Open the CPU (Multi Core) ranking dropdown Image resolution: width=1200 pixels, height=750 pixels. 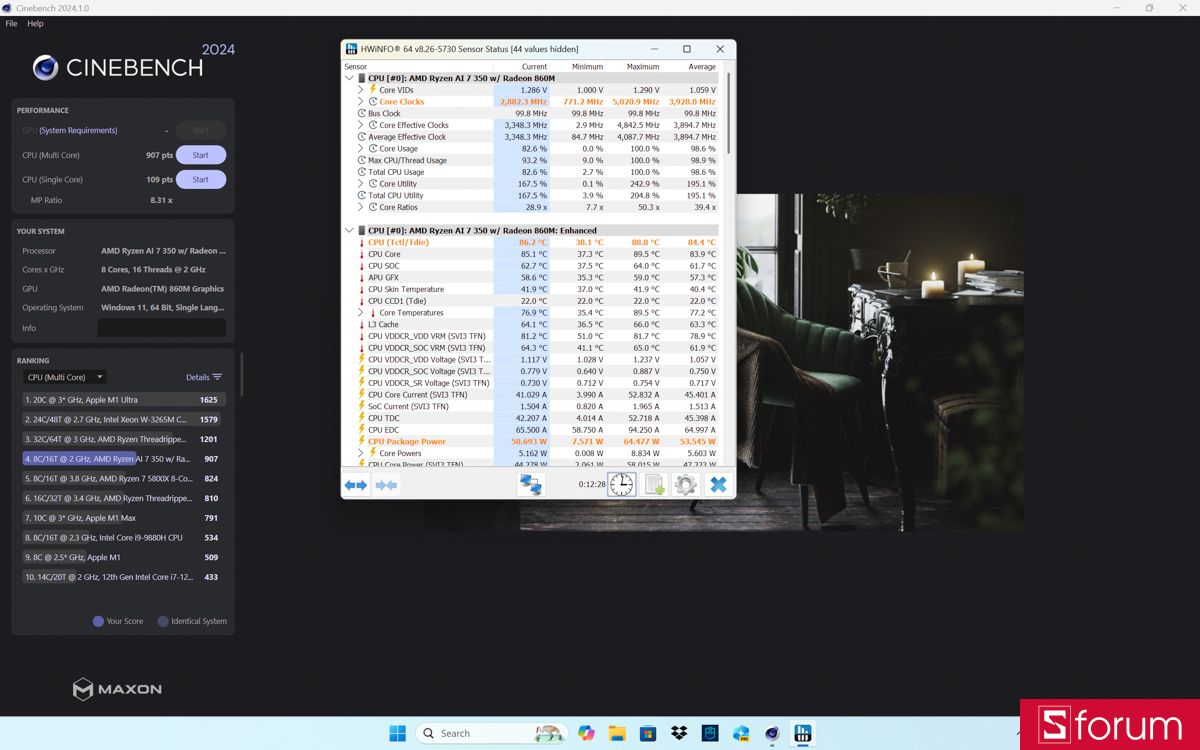click(x=64, y=377)
